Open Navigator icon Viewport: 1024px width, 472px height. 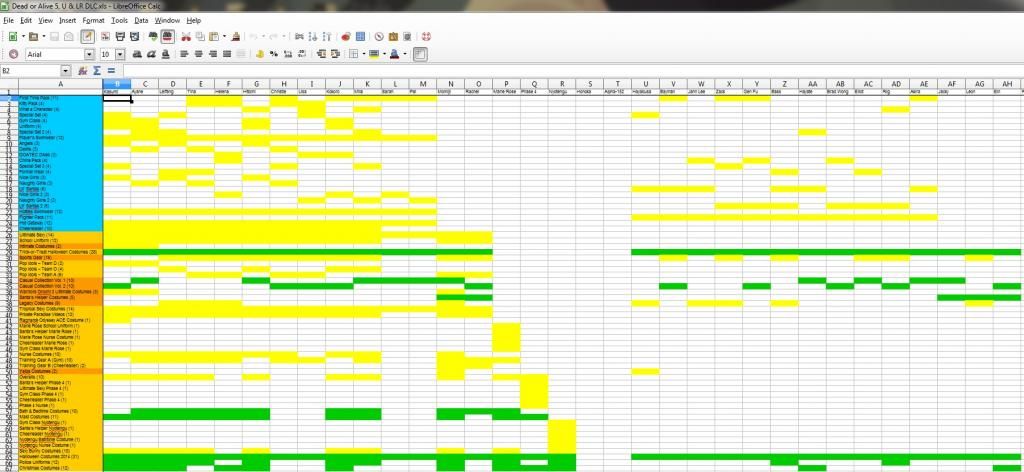379,37
